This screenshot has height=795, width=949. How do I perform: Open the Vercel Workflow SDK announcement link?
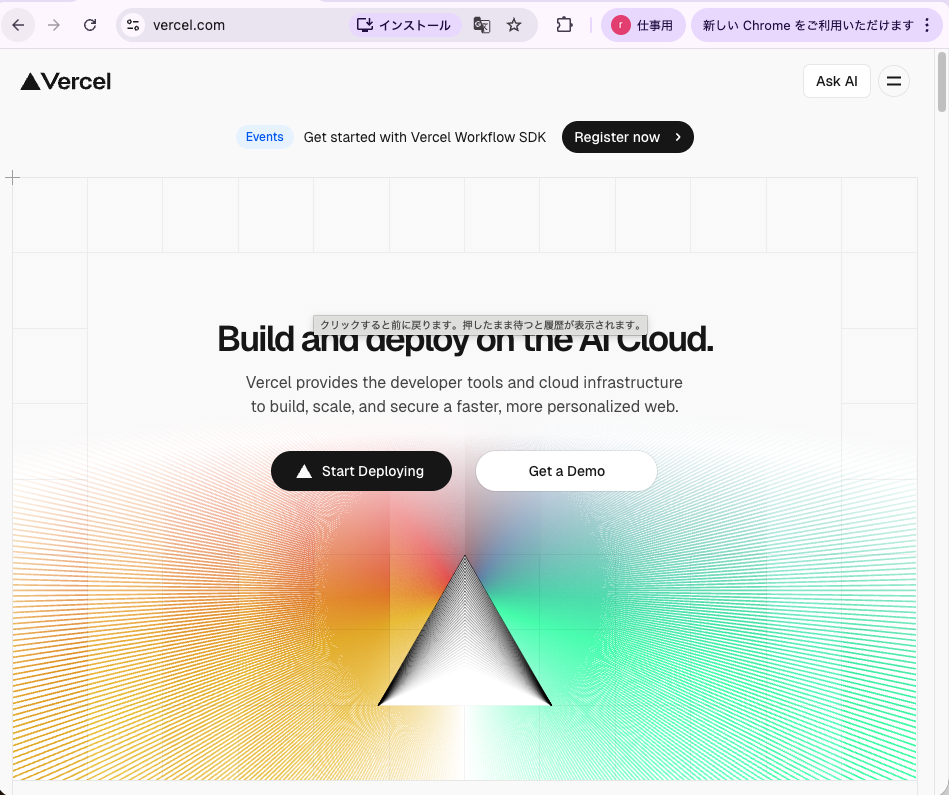[x=425, y=137]
